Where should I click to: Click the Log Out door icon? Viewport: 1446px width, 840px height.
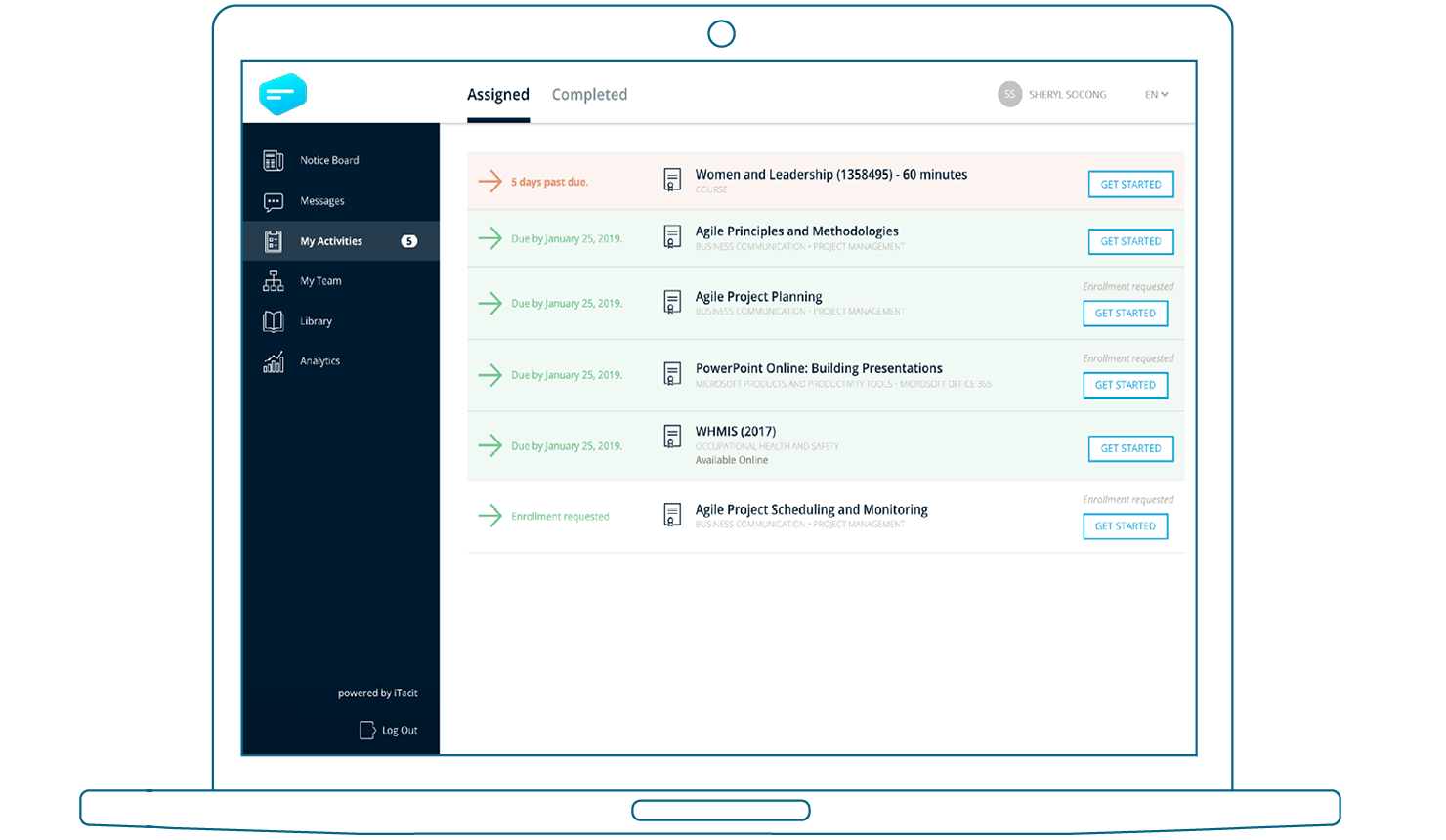(x=367, y=730)
